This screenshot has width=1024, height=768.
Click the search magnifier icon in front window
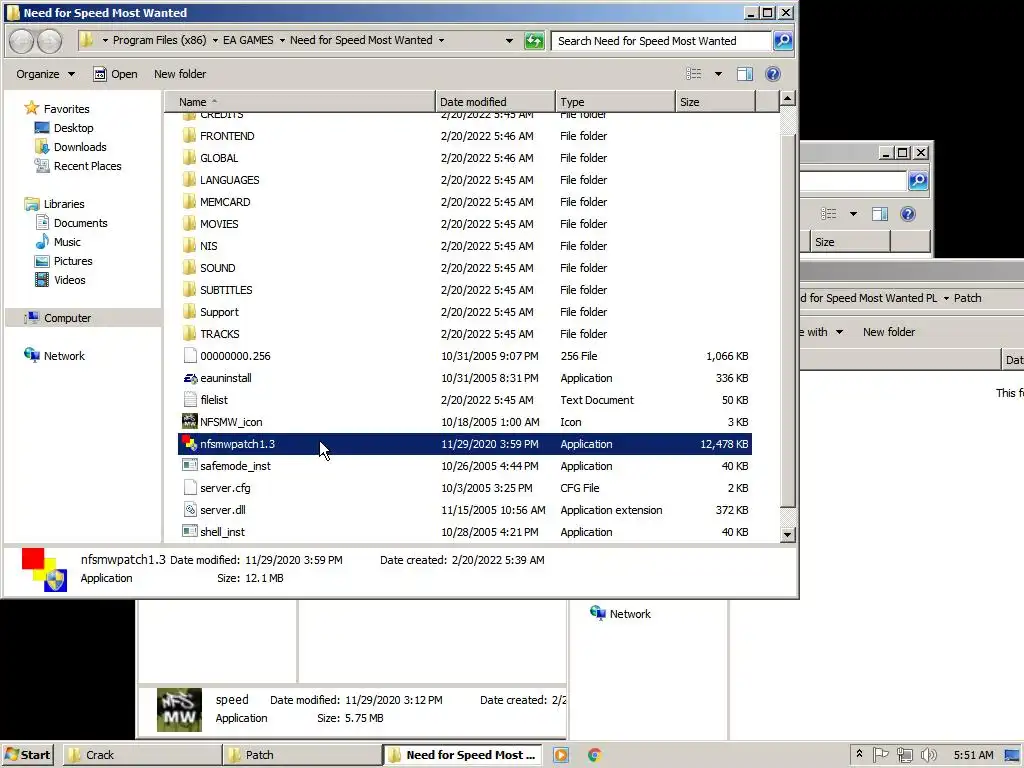point(782,40)
